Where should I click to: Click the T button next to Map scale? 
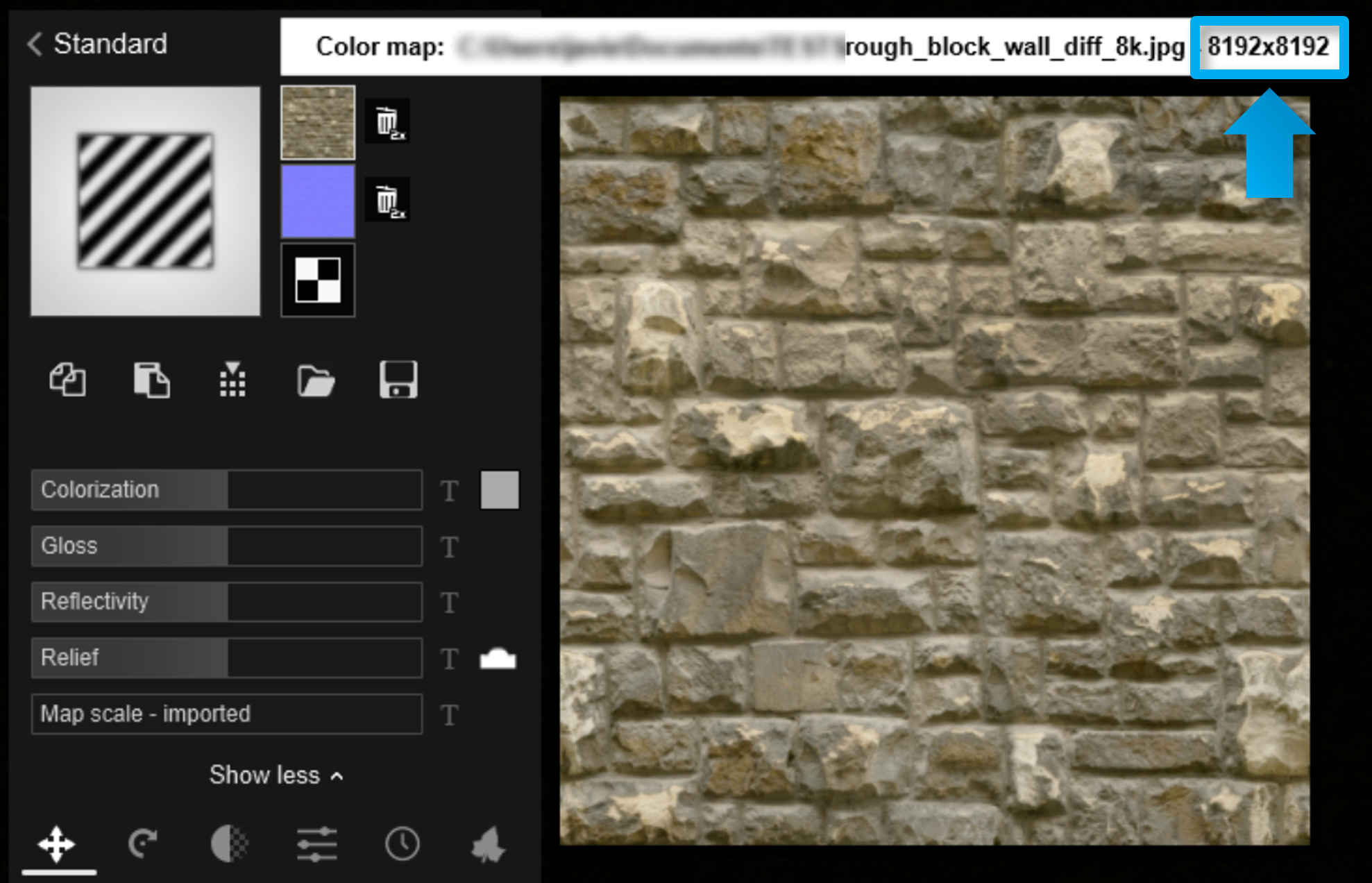point(450,714)
